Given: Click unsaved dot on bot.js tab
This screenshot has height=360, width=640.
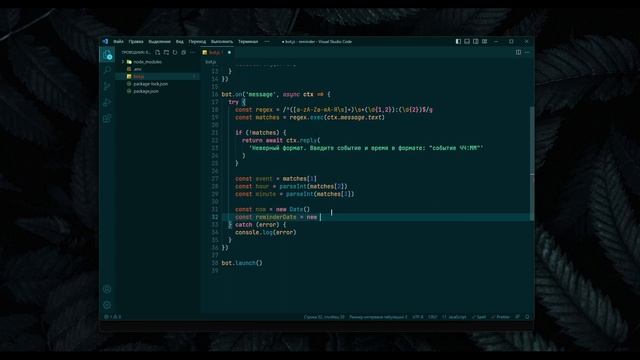Looking at the screenshot, I should point(229,52).
